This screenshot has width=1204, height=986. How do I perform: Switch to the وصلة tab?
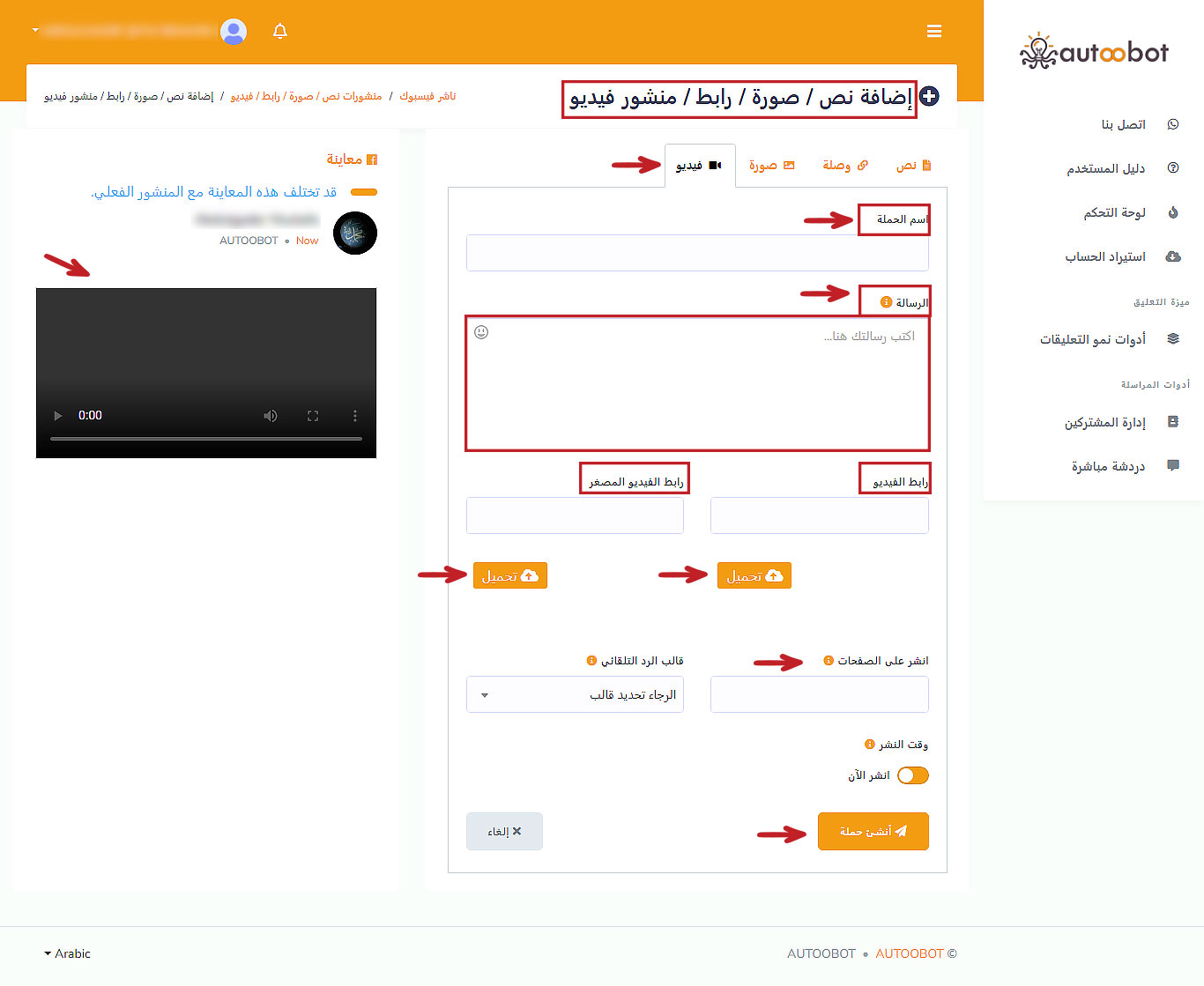[x=844, y=166]
